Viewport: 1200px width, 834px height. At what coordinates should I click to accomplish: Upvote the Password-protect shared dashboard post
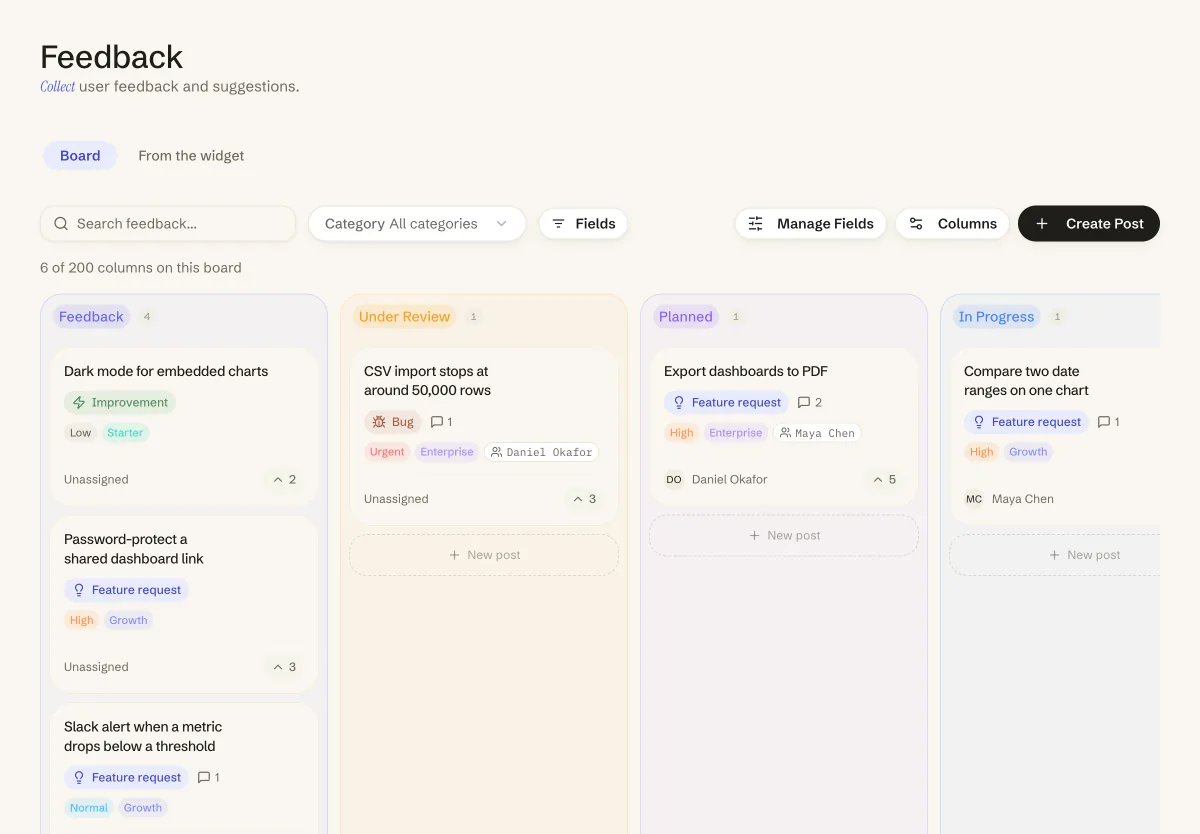(284, 667)
